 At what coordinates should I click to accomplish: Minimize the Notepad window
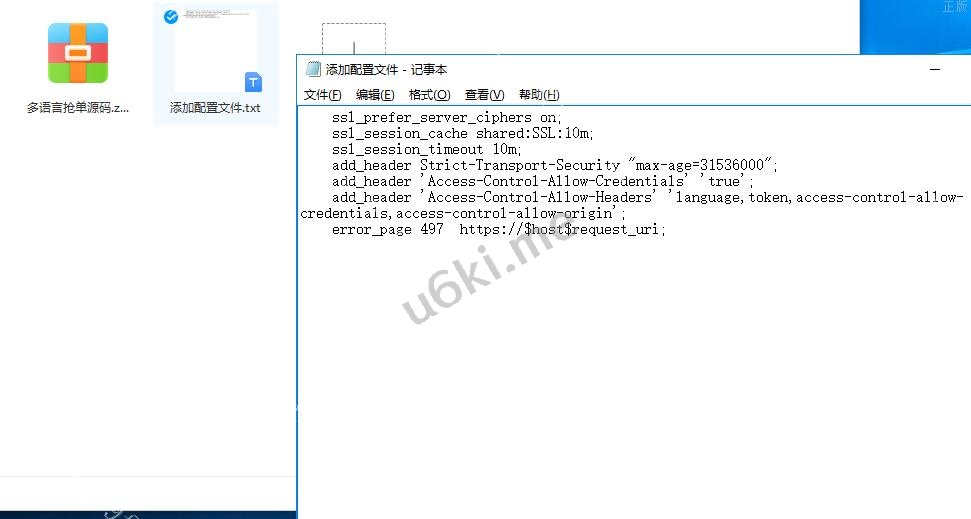pos(935,69)
